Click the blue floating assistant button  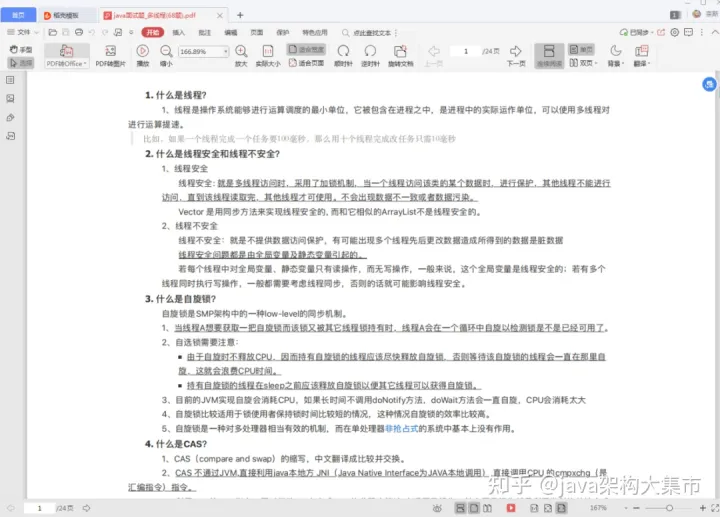pos(709,84)
